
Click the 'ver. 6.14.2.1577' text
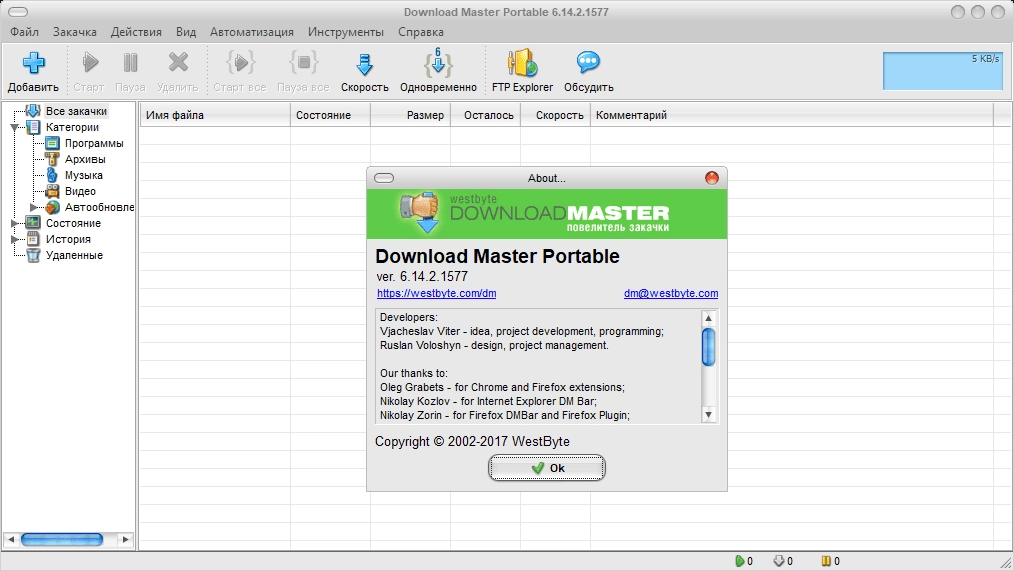coord(422,276)
